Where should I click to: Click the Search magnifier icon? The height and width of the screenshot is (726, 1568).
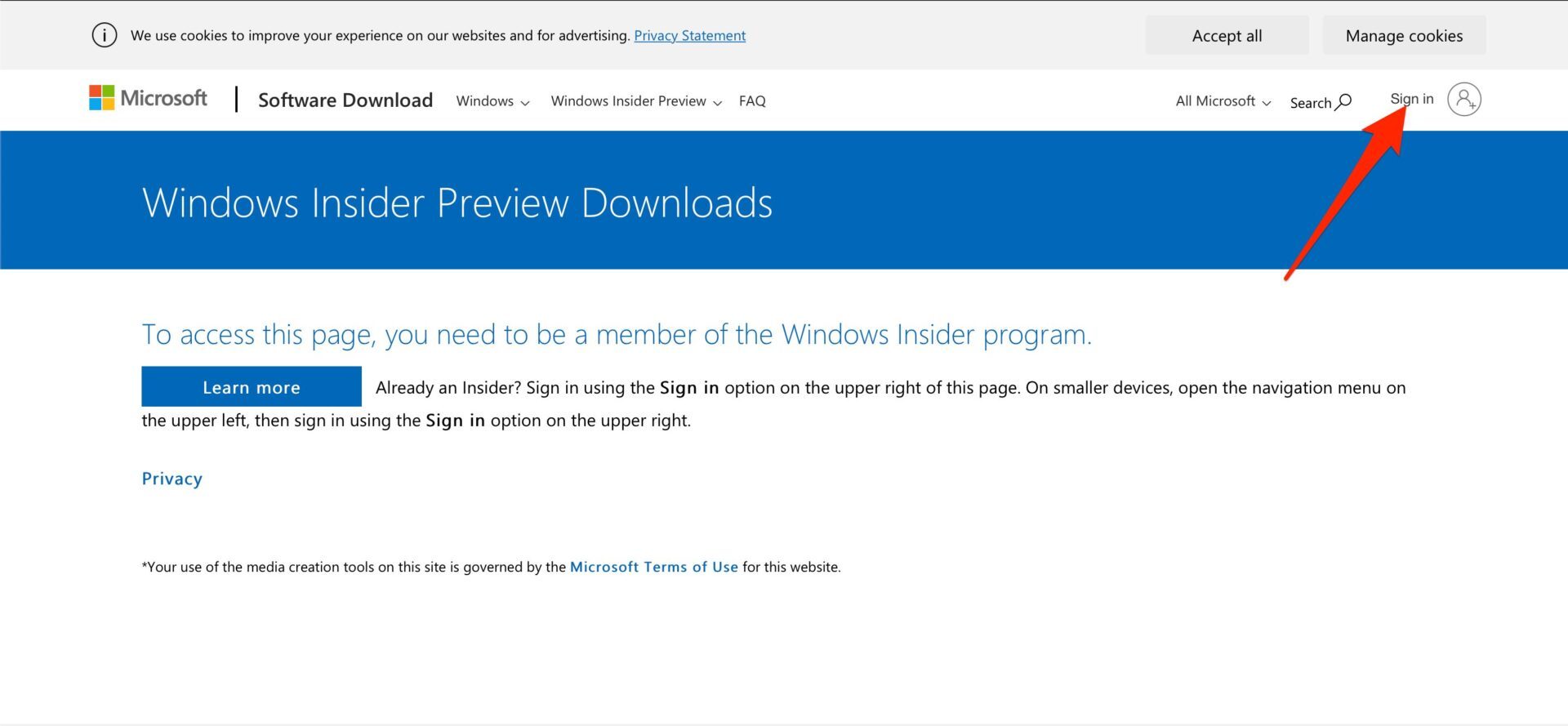(1343, 102)
